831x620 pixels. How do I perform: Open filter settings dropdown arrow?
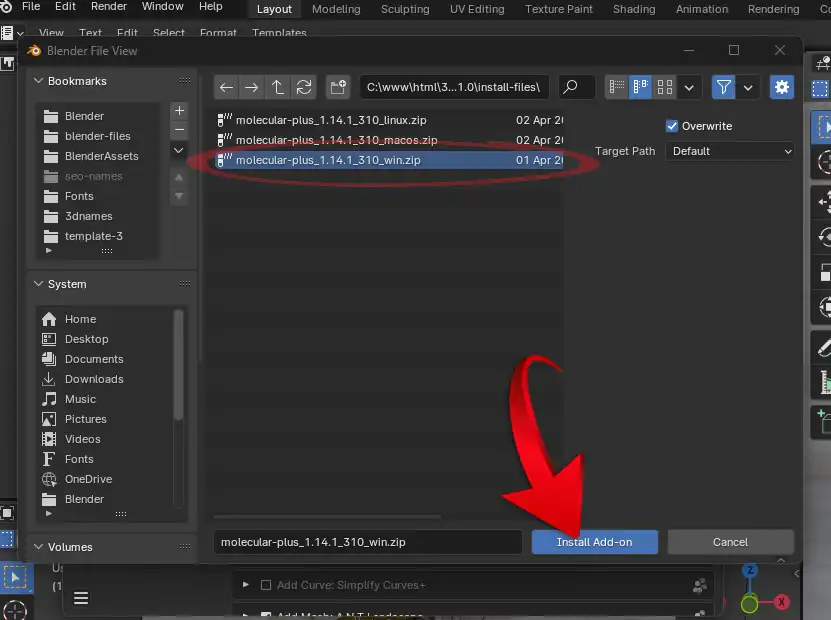coord(748,87)
